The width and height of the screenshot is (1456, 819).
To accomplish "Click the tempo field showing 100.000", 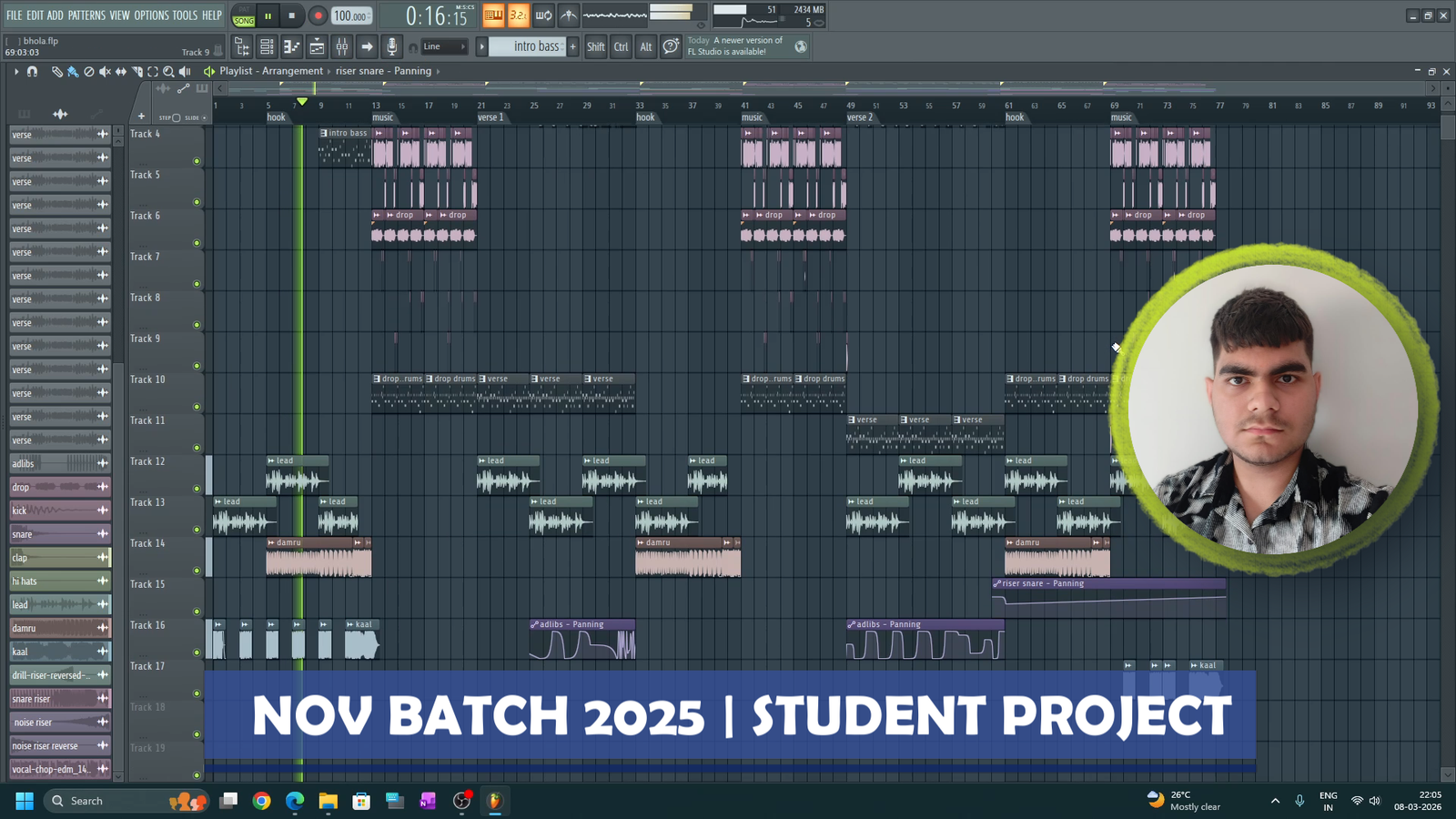I will point(350,15).
